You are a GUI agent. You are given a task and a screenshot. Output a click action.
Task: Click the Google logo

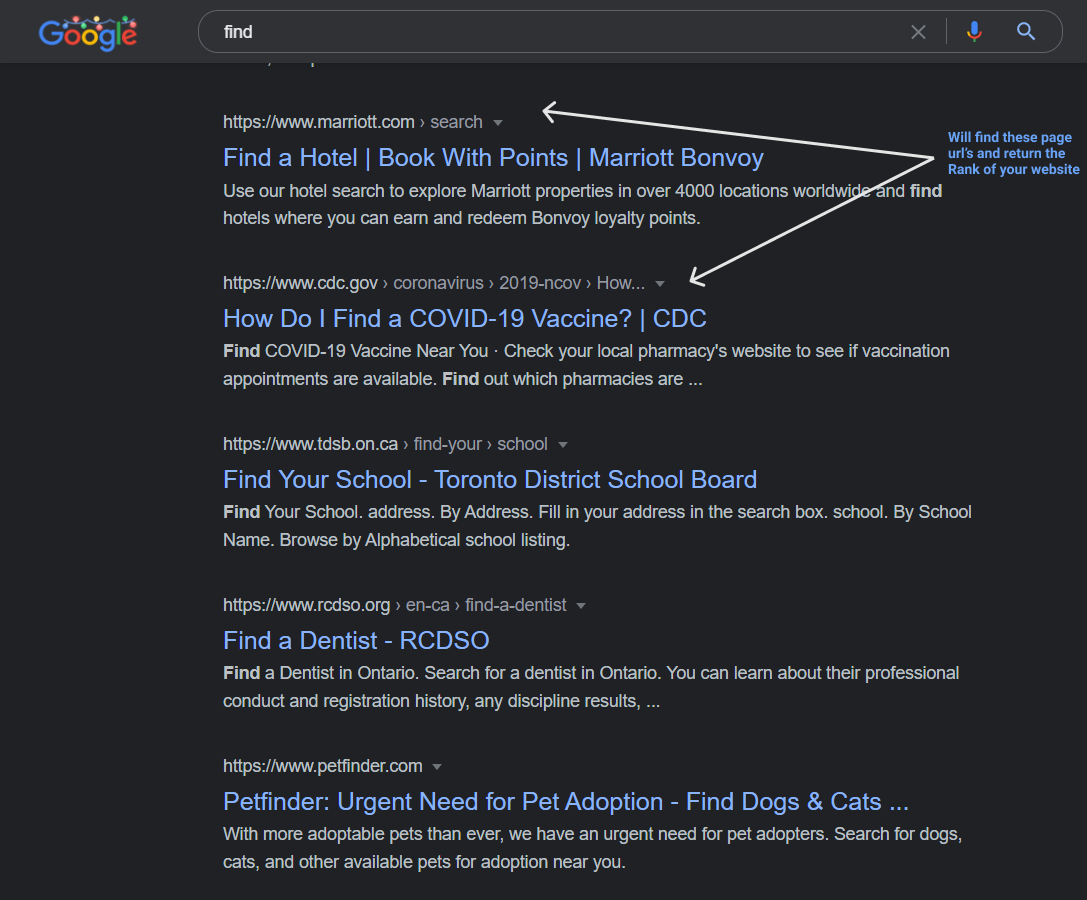tap(87, 32)
